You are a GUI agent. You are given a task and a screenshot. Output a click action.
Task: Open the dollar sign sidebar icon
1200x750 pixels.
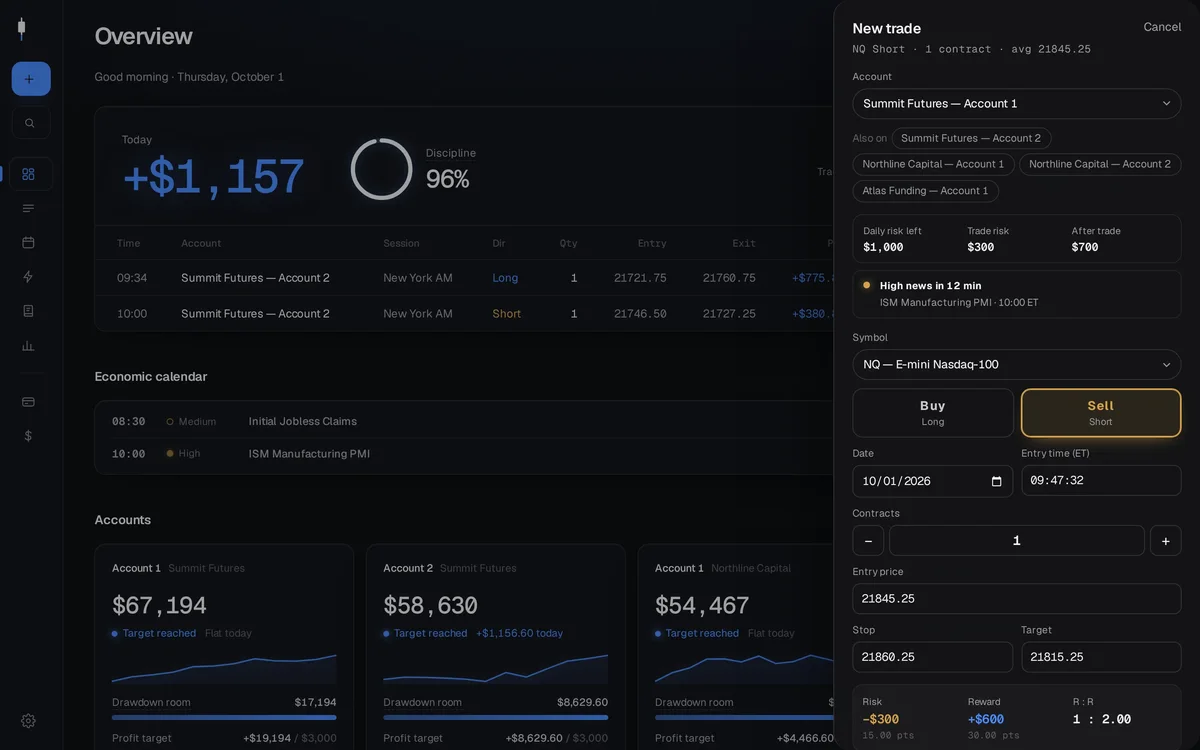pyautogui.click(x=28, y=436)
